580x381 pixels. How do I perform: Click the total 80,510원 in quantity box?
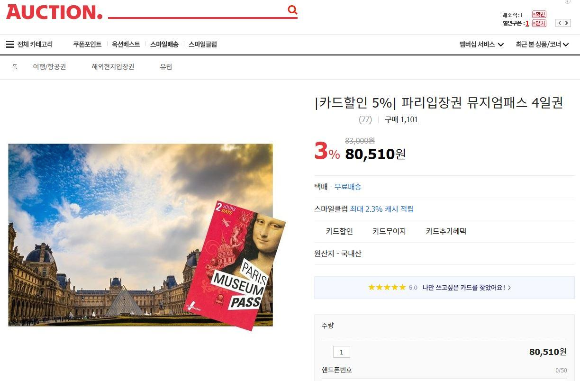[x=548, y=352]
